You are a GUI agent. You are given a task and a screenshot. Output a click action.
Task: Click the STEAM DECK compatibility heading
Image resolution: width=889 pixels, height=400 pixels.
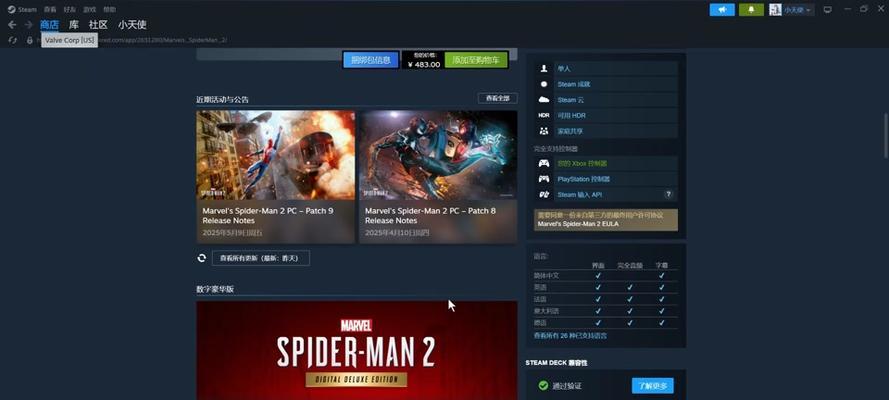click(x=556, y=363)
